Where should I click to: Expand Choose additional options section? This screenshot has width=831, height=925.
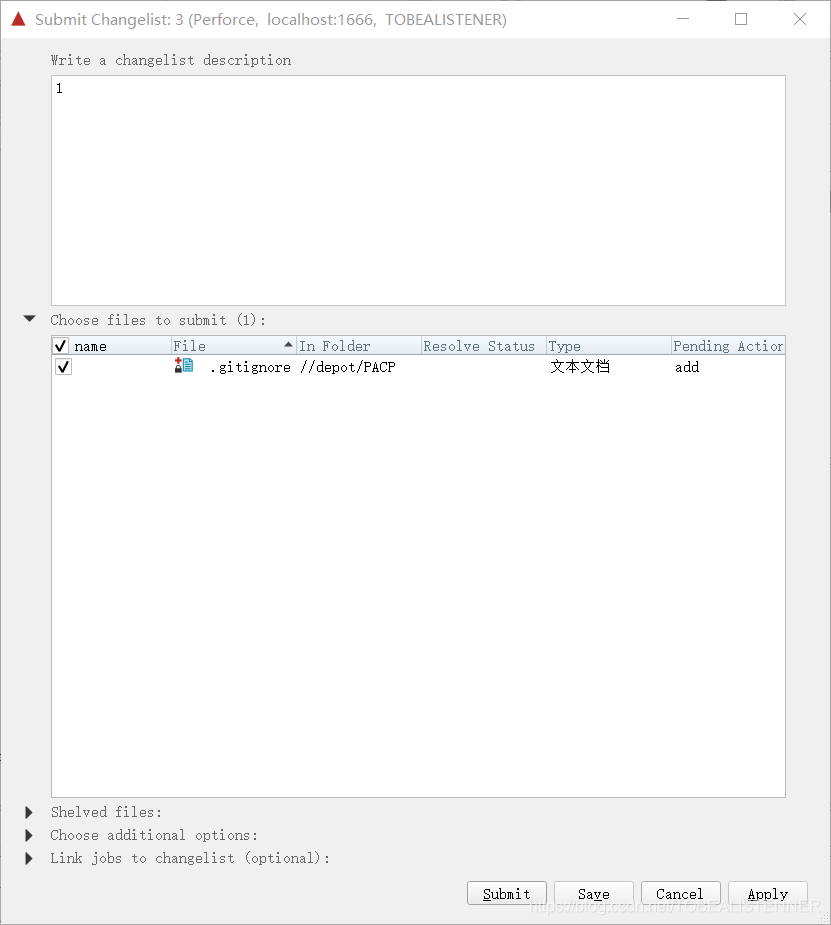pos(28,835)
